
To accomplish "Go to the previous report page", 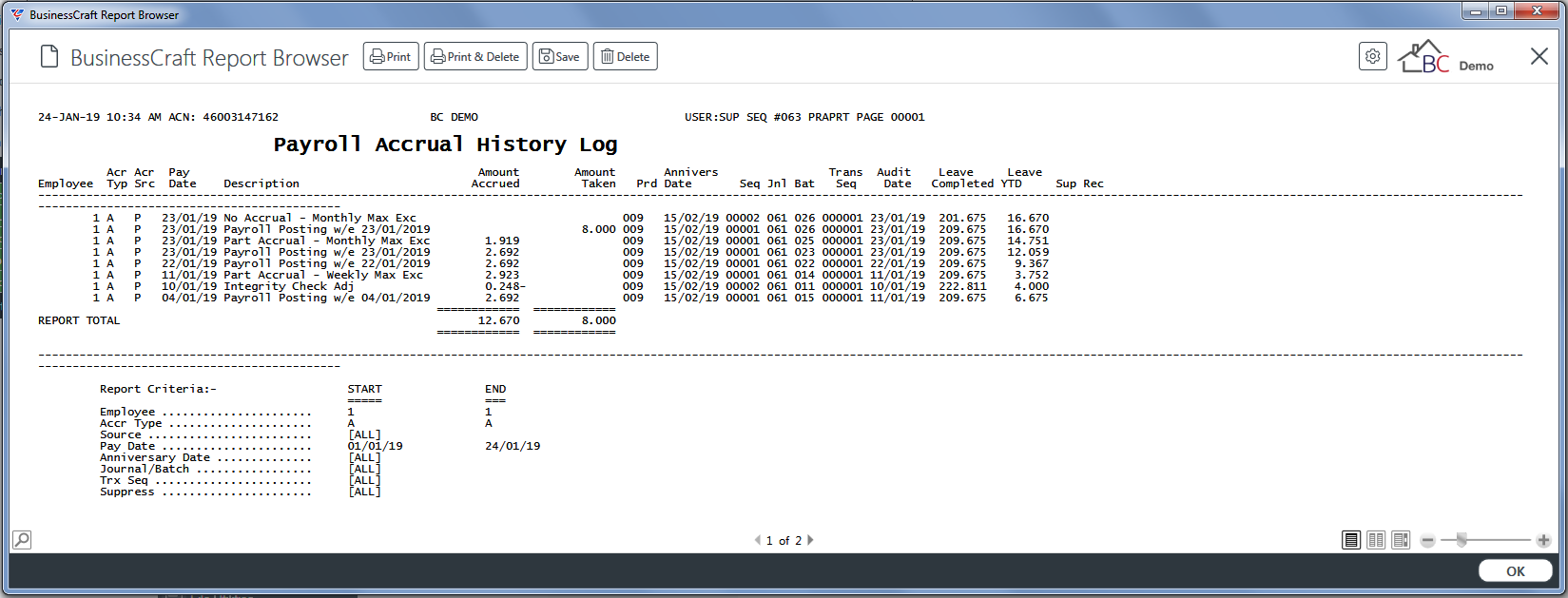I will tap(758, 540).
